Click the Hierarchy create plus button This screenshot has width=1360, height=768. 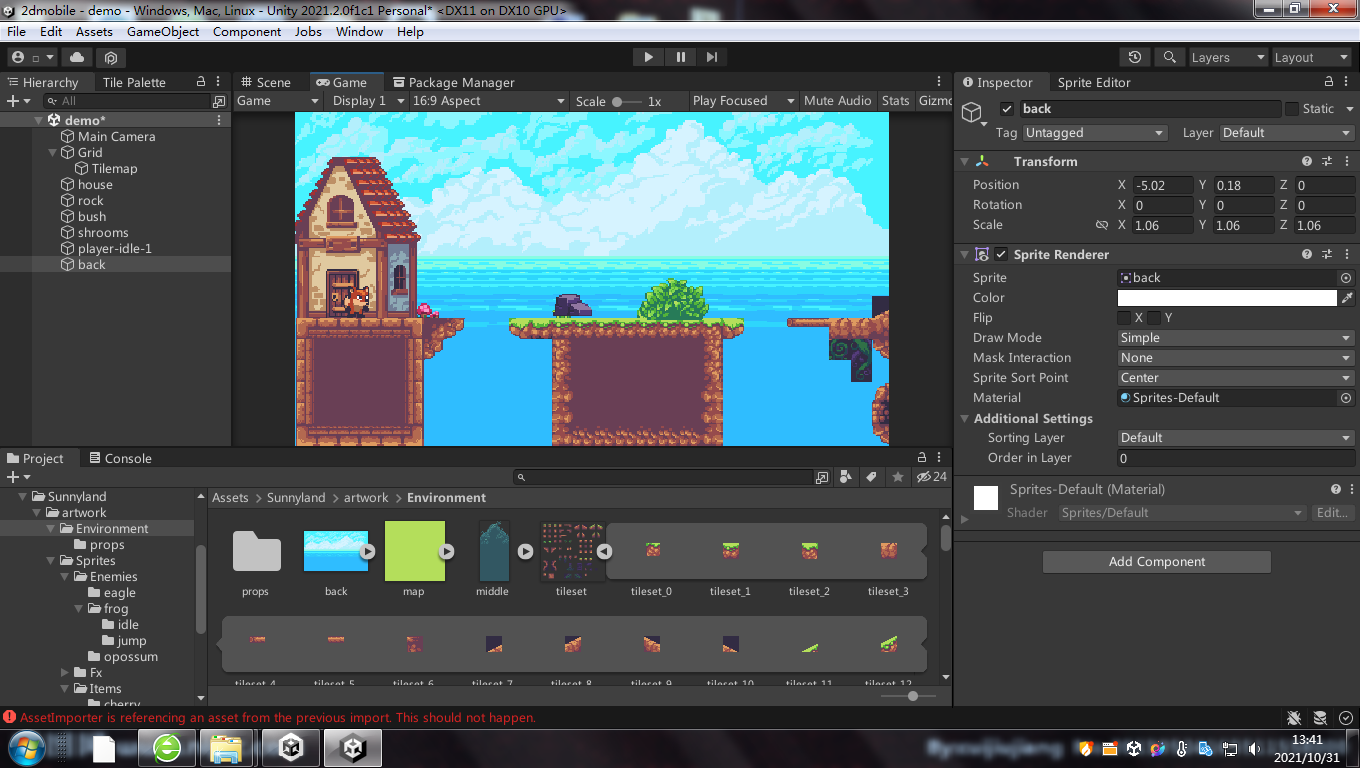pyautogui.click(x=18, y=101)
